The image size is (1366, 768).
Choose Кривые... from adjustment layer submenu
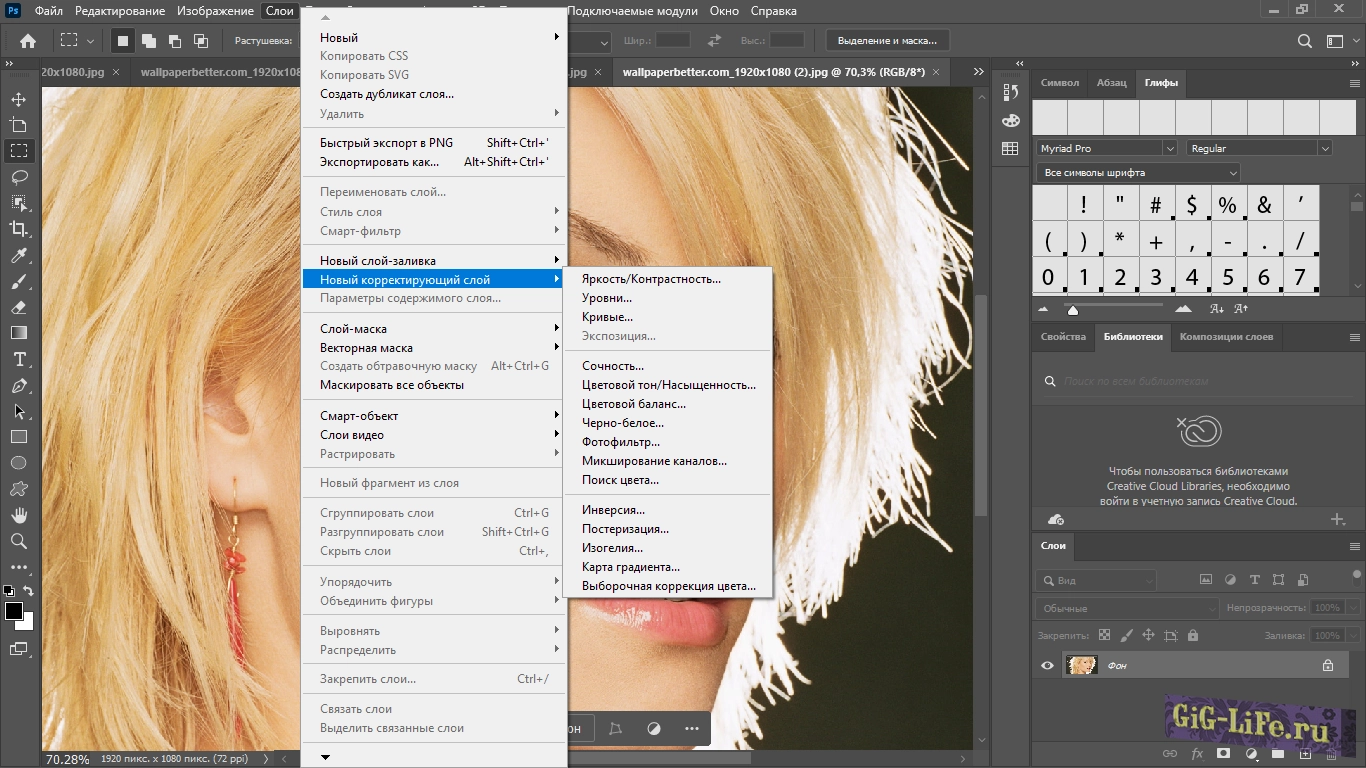pyautogui.click(x=607, y=317)
